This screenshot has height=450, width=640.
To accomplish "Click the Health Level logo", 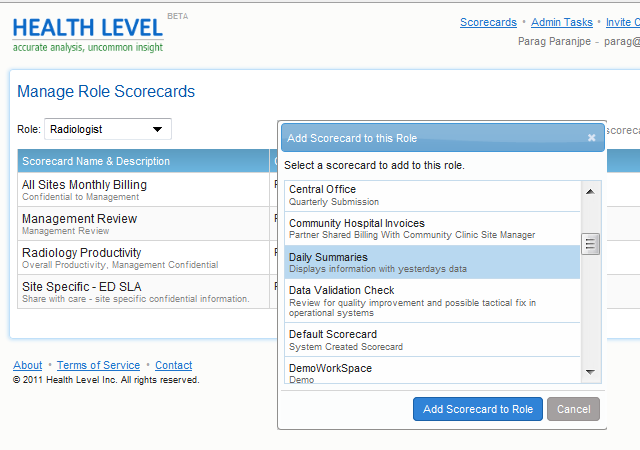I will [88, 32].
